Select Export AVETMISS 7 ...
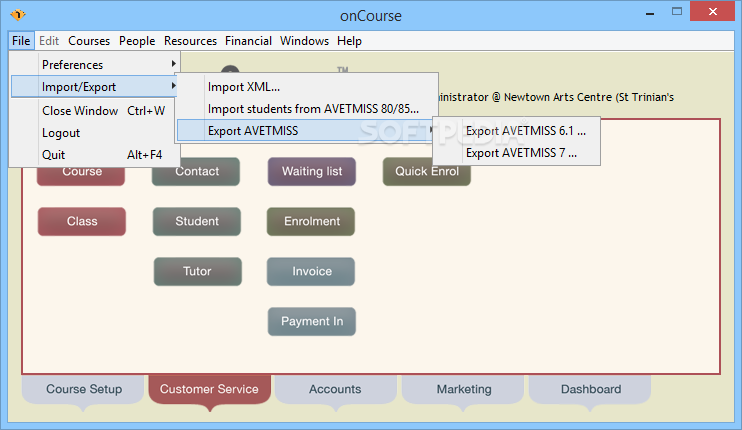 pyautogui.click(x=517, y=153)
